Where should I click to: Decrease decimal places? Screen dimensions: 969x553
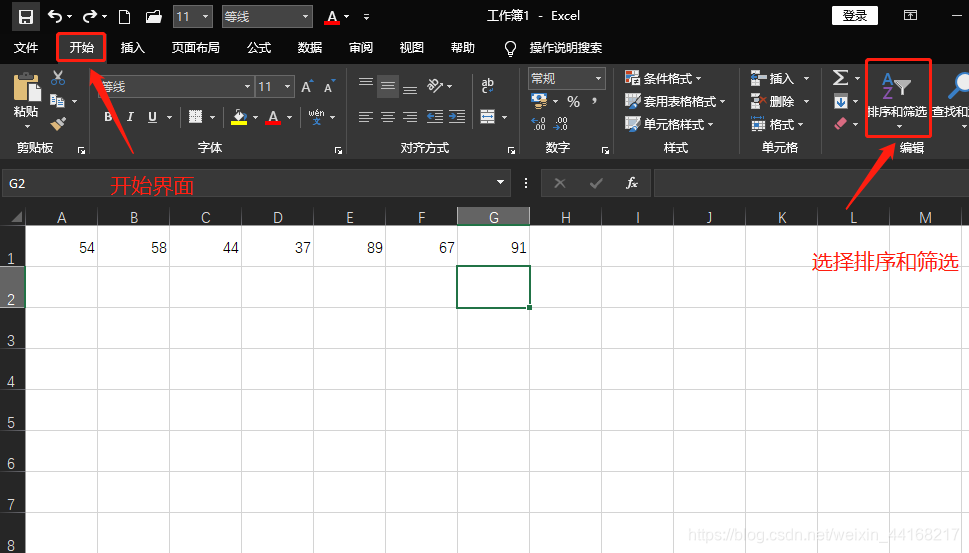560,124
